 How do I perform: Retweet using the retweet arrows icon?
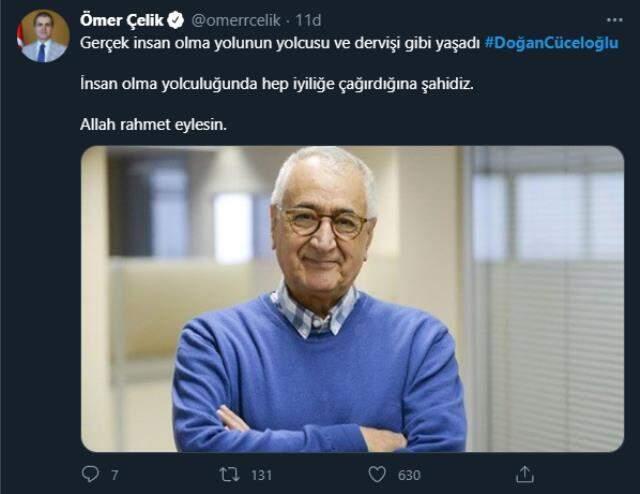[x=229, y=475]
